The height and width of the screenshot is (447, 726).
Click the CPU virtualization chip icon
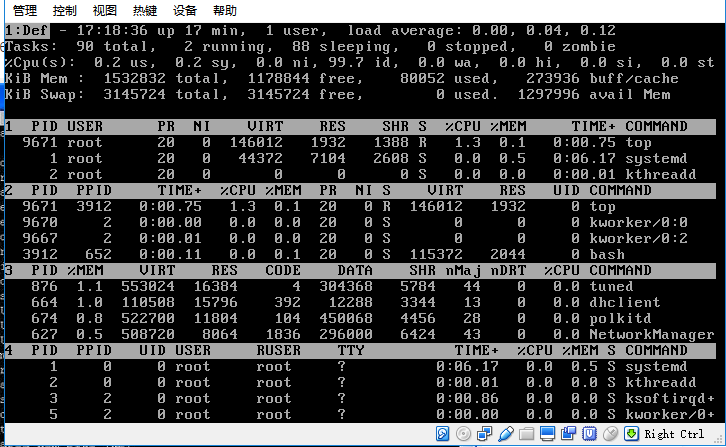click(589, 434)
